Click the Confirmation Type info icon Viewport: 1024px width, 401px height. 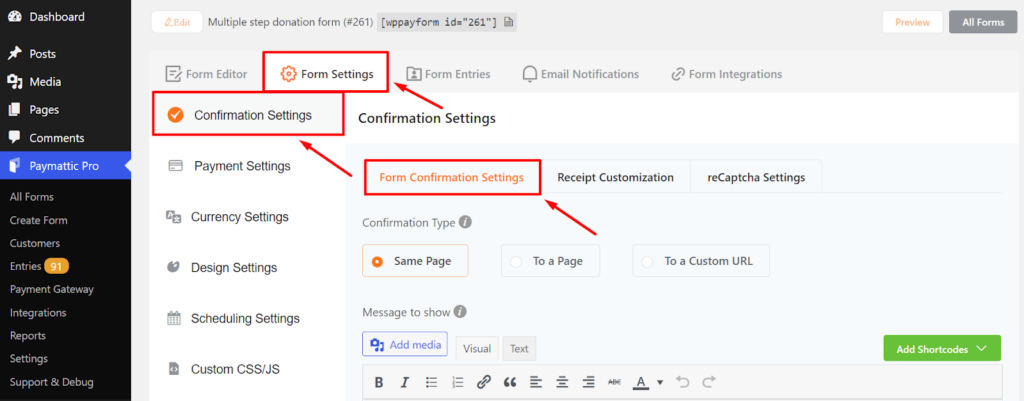(465, 222)
